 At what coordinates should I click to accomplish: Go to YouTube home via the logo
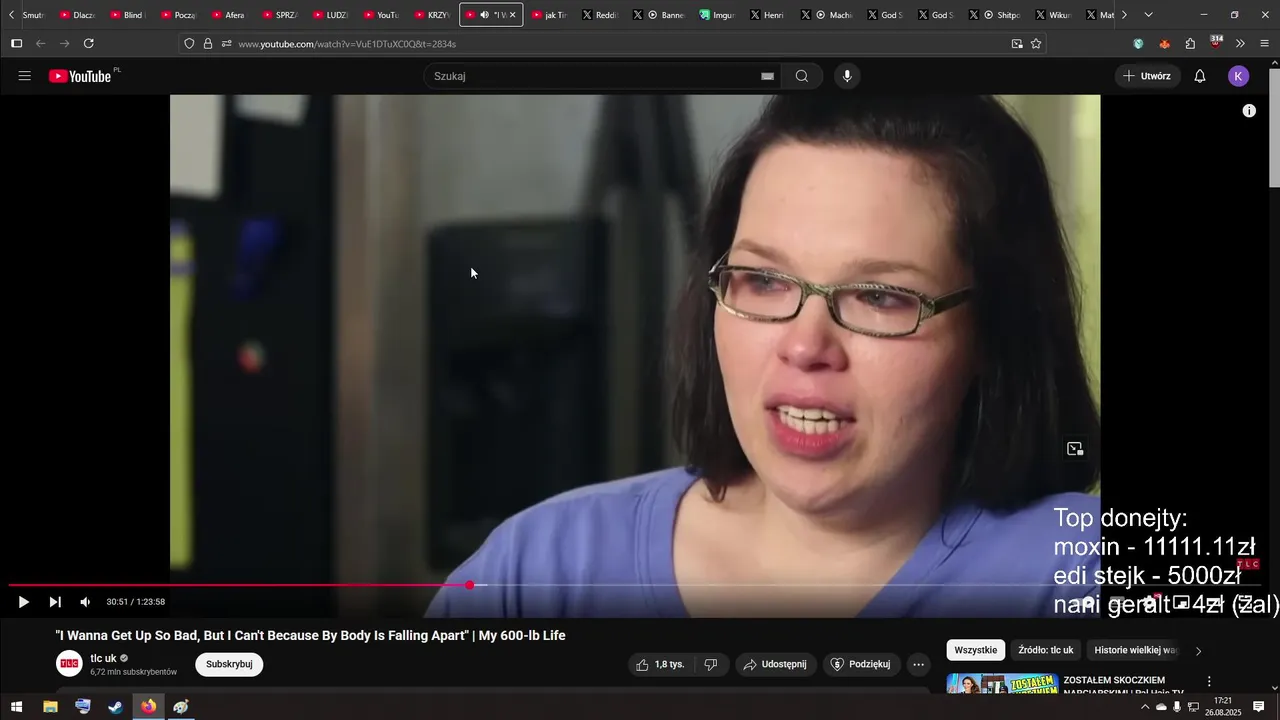(81, 76)
